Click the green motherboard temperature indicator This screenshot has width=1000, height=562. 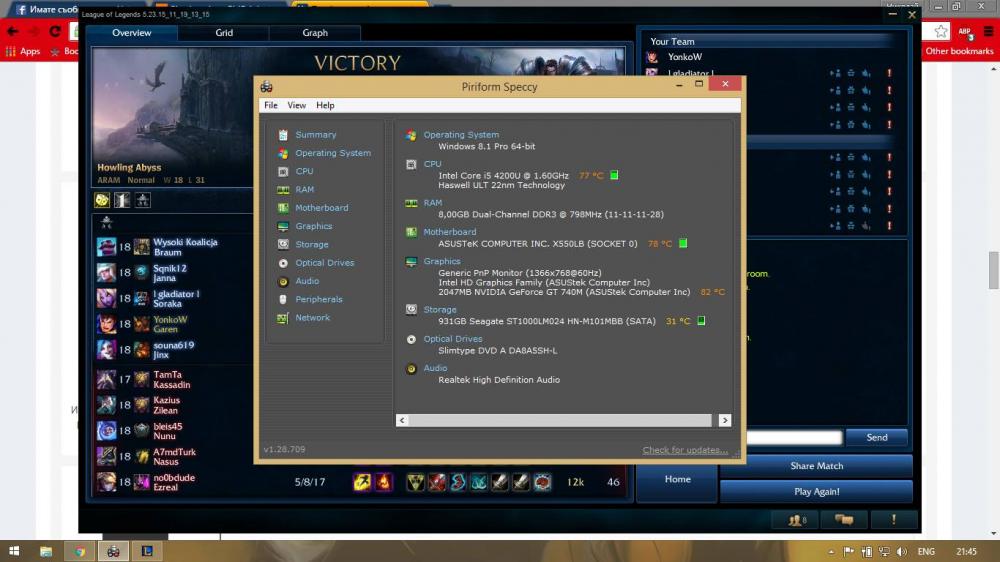(x=683, y=244)
